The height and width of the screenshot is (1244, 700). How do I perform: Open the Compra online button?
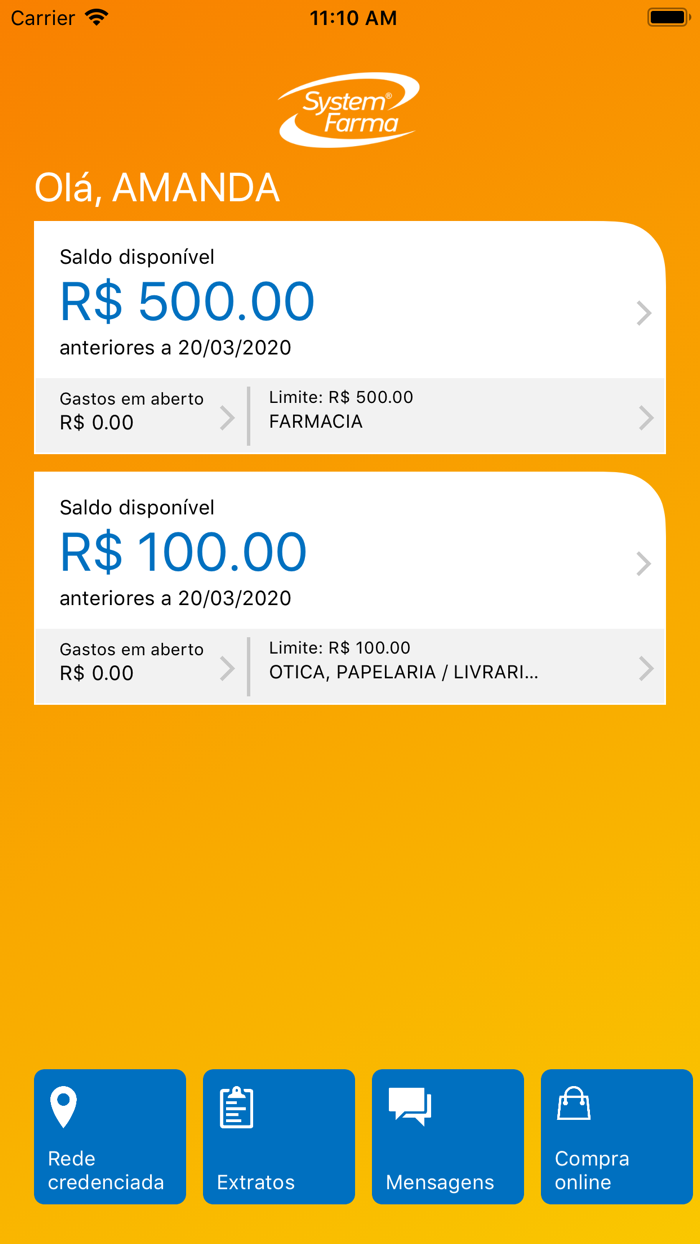click(617, 1137)
